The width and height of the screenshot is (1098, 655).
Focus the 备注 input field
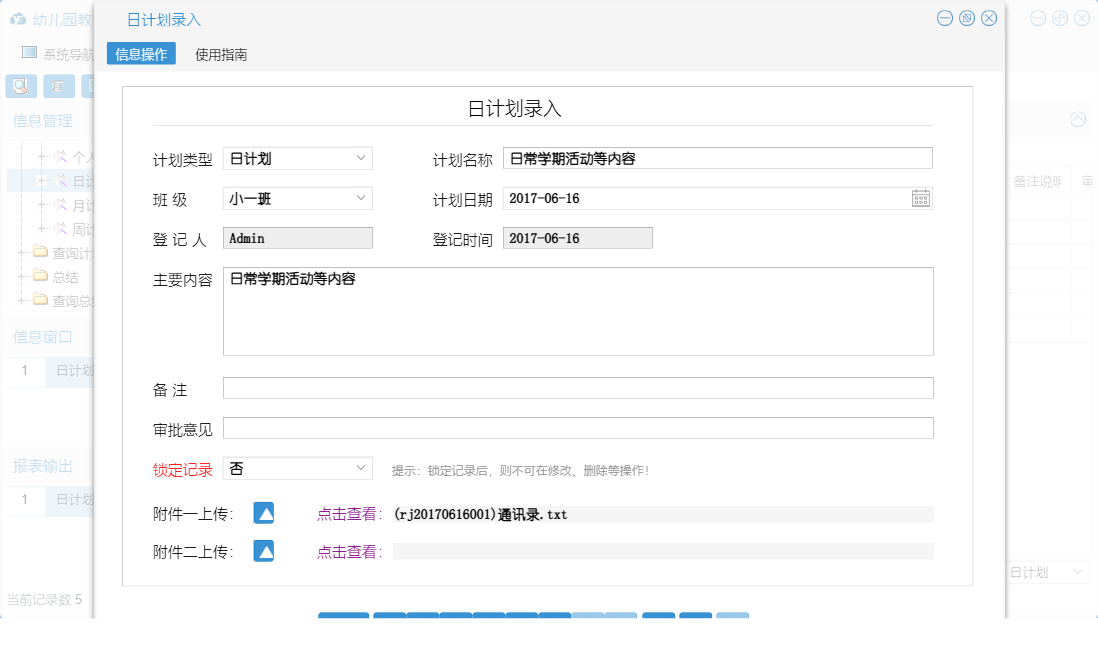click(x=578, y=388)
